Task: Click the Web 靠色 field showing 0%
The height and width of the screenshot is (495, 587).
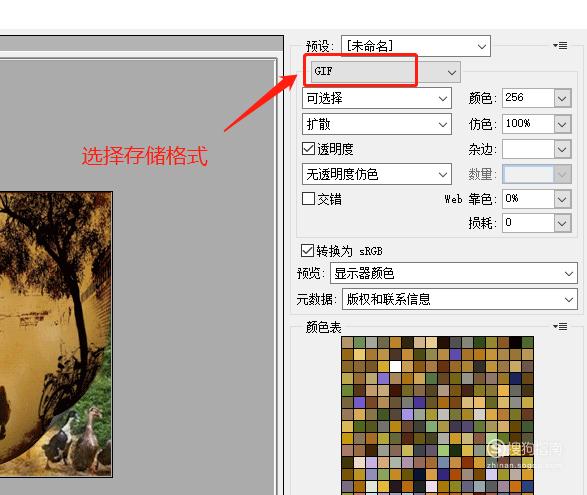Action: point(528,199)
